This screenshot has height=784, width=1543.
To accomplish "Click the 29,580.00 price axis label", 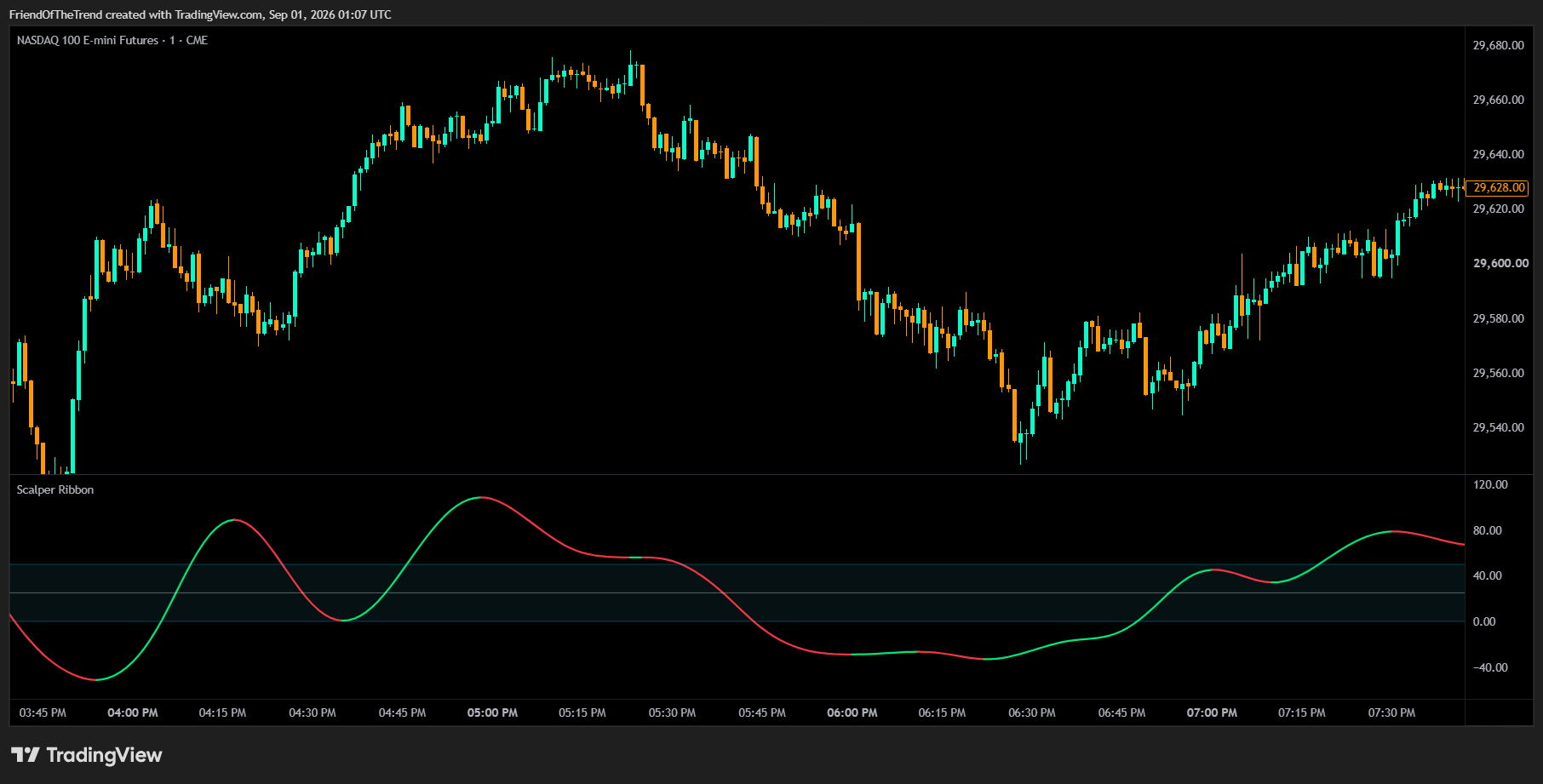I will [1499, 318].
